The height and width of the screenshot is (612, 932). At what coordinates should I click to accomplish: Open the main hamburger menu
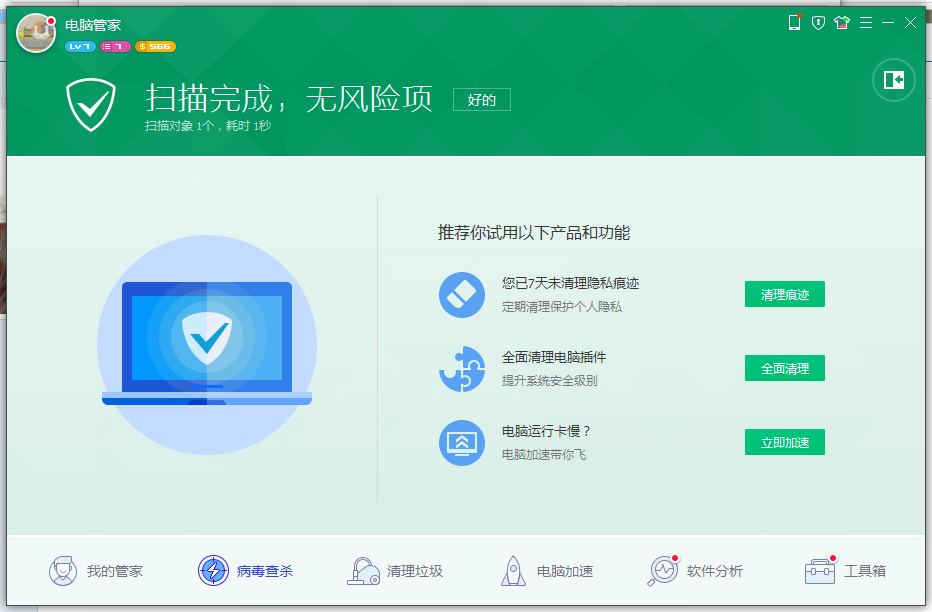click(x=866, y=23)
